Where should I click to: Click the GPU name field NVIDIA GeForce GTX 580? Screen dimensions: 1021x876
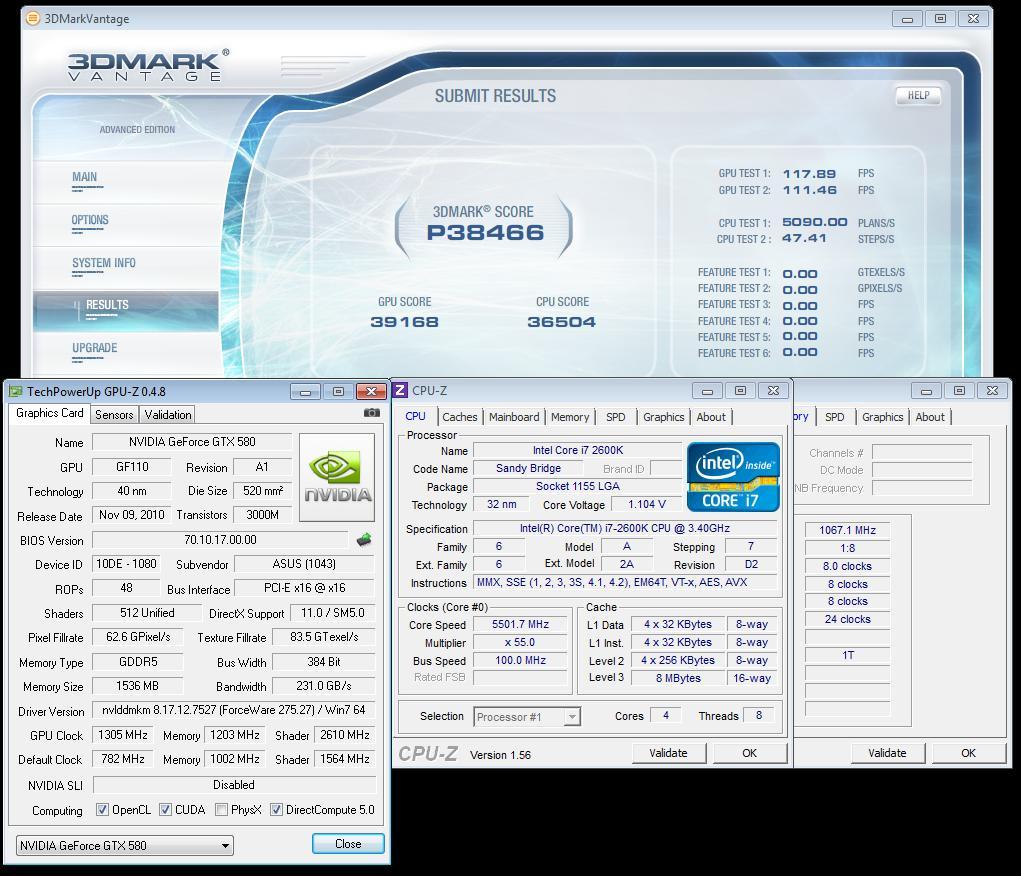point(192,442)
